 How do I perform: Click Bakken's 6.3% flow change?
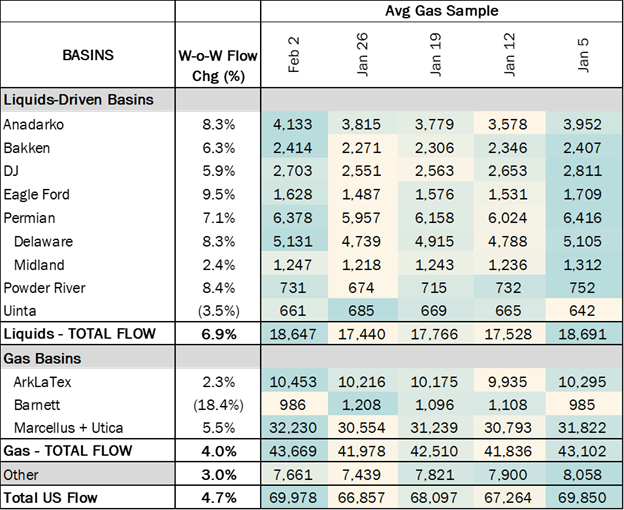coord(218,148)
